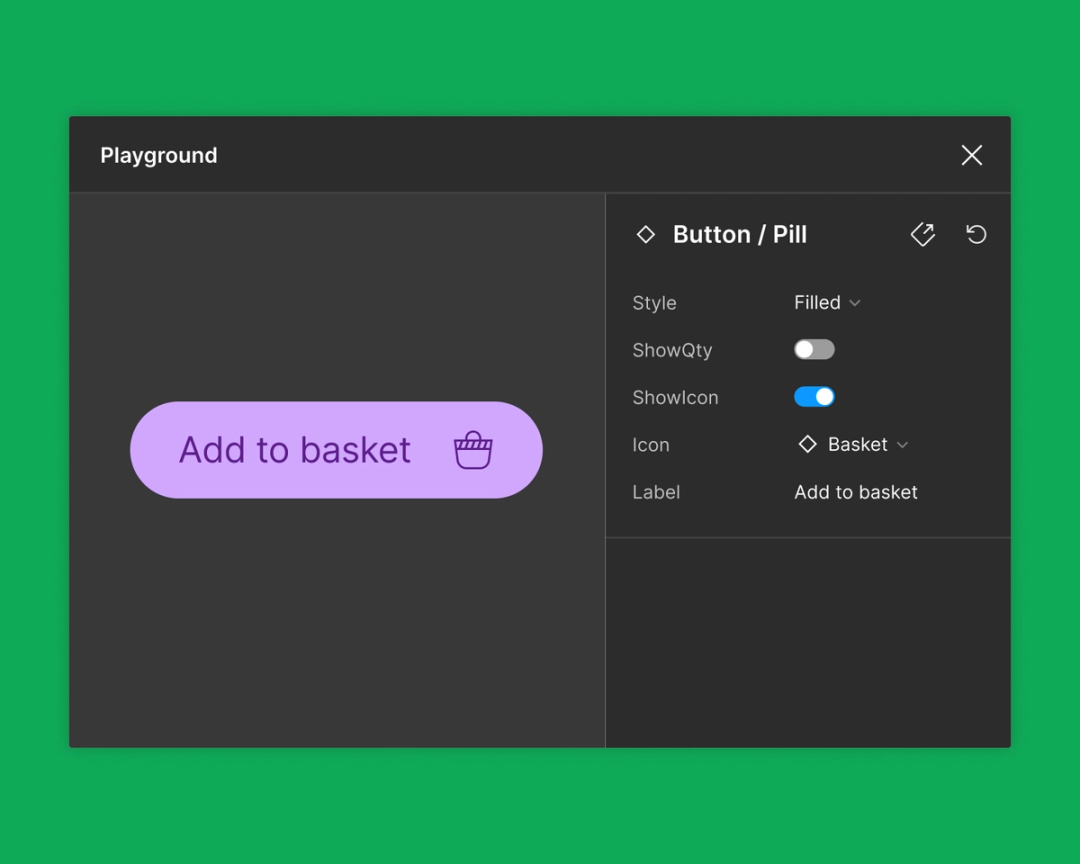Click the diamond icon in the Basket row

(807, 444)
